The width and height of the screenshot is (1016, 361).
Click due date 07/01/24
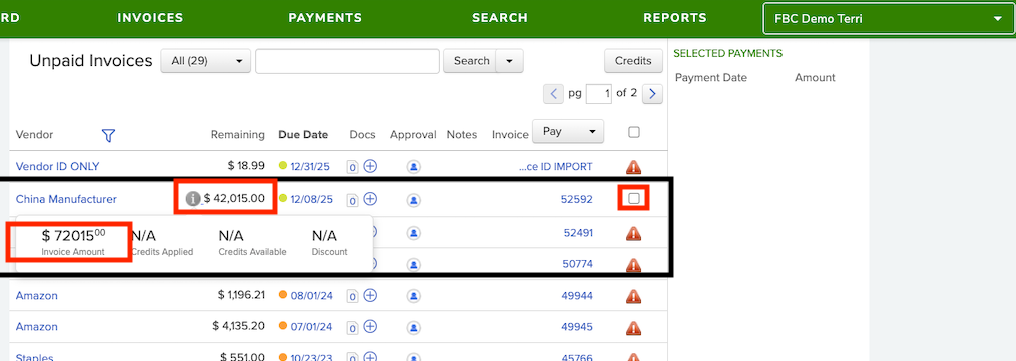pos(312,327)
